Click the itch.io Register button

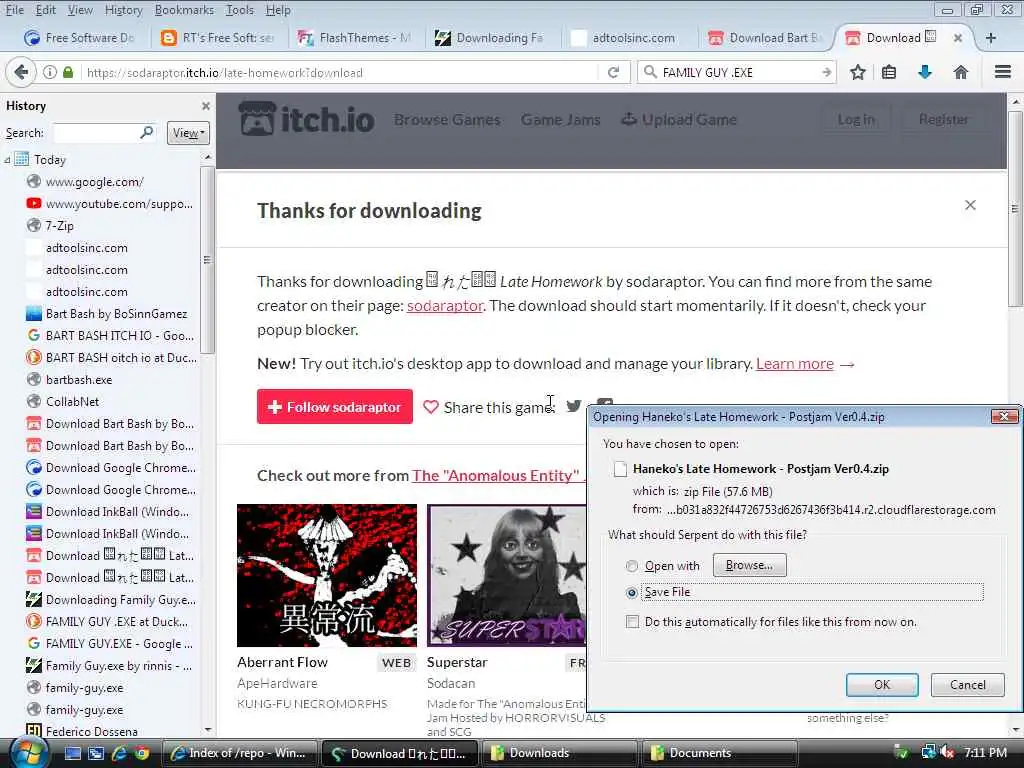click(943, 120)
